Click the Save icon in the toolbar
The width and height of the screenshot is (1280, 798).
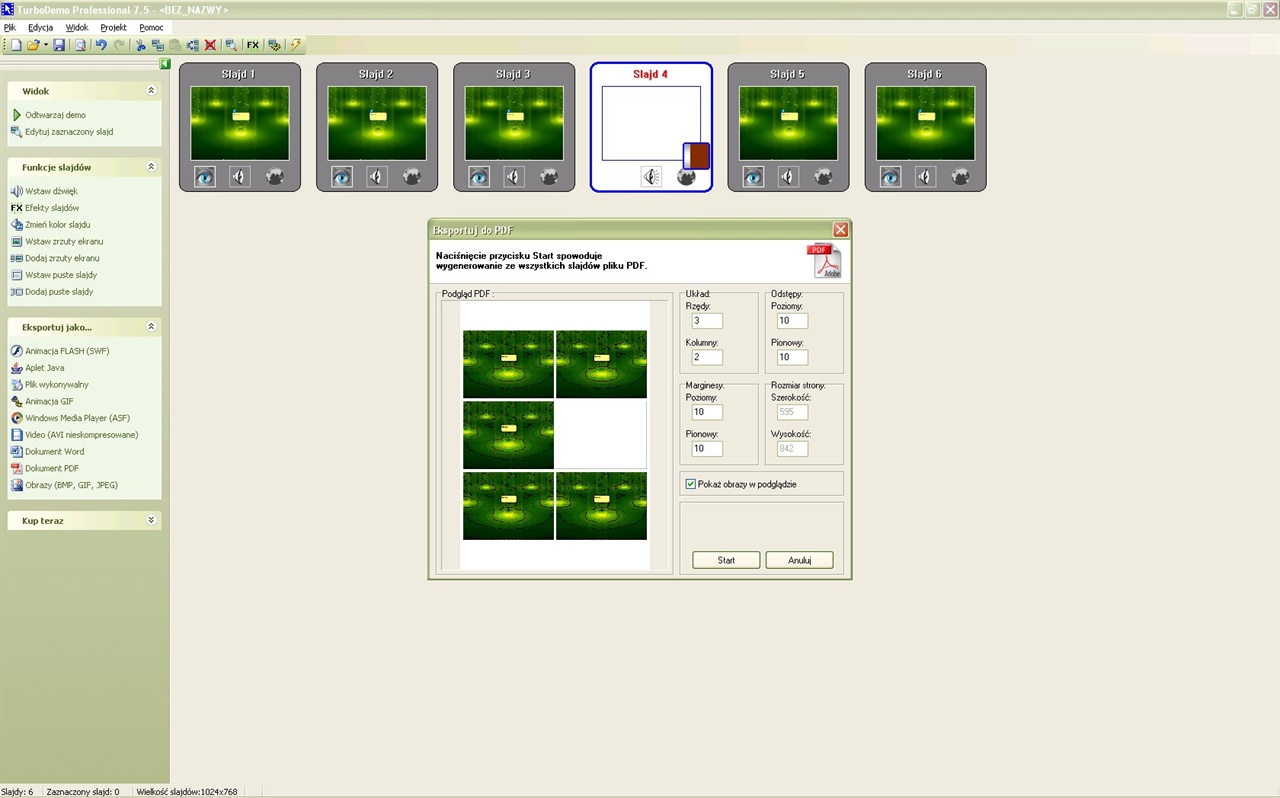[x=59, y=45]
